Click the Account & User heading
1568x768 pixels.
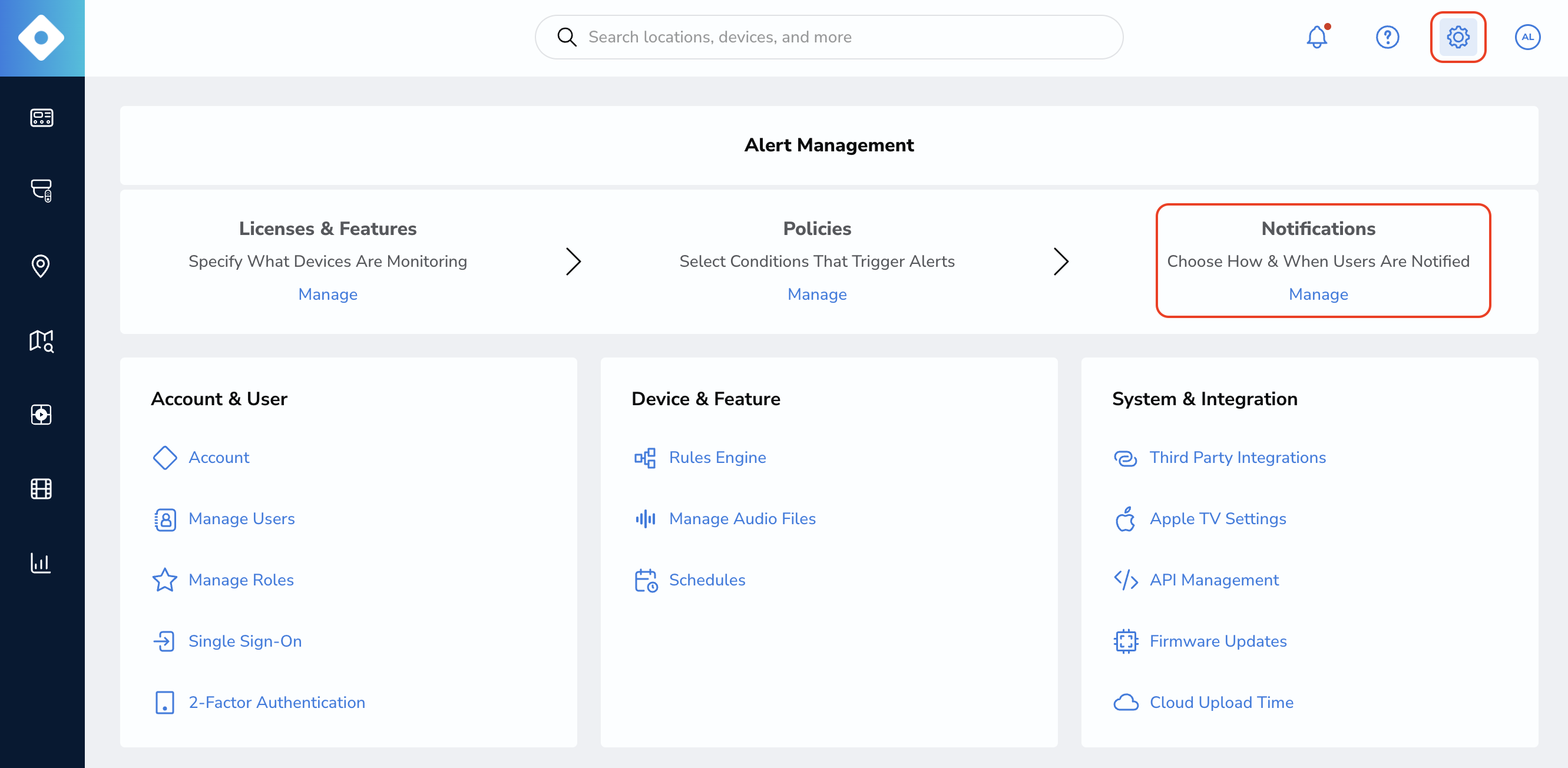click(x=219, y=399)
